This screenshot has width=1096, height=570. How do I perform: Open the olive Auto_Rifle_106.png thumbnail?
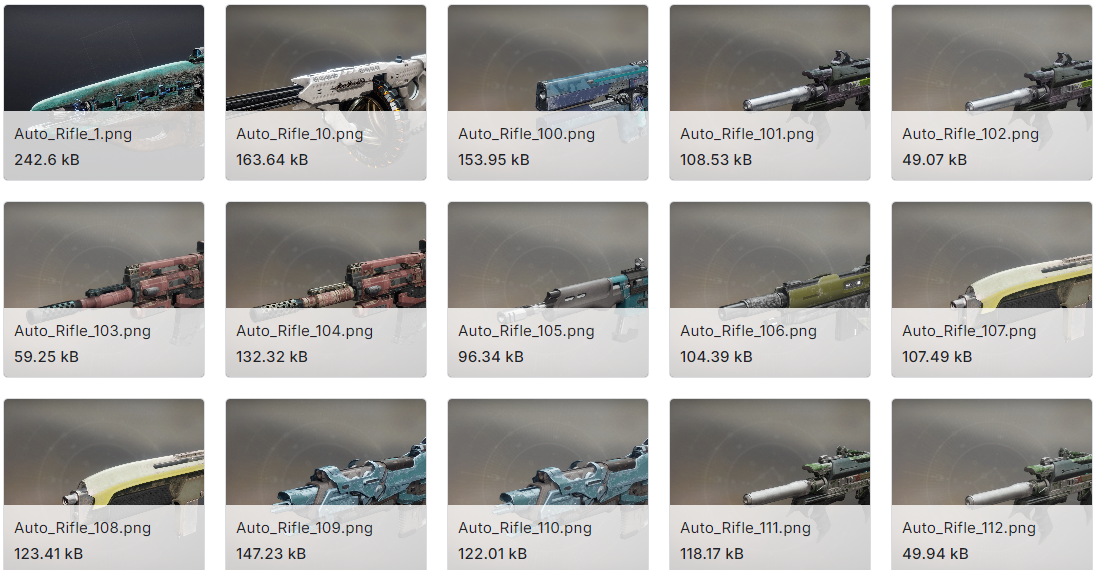(770, 290)
